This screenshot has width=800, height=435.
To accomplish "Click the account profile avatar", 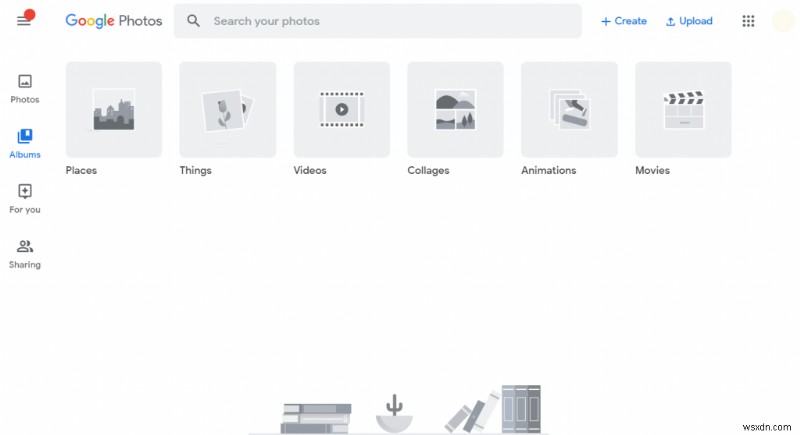I will click(783, 21).
